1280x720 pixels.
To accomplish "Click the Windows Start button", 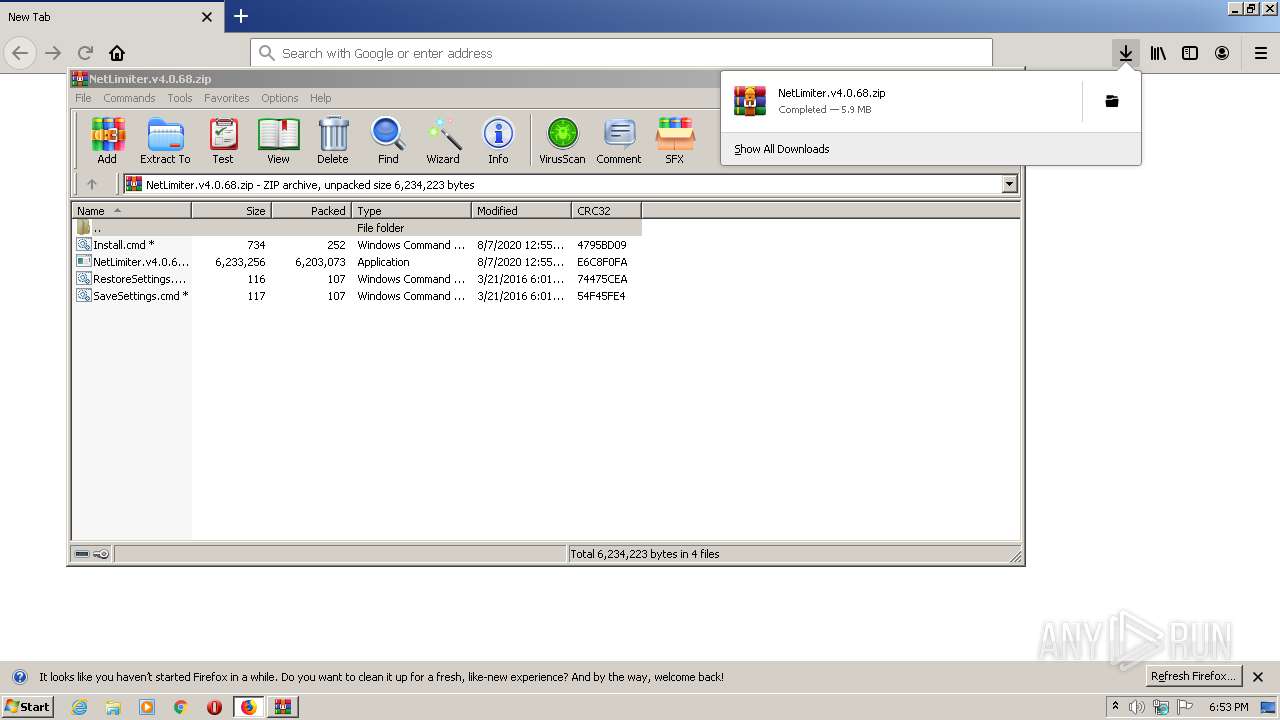I will [x=27, y=707].
